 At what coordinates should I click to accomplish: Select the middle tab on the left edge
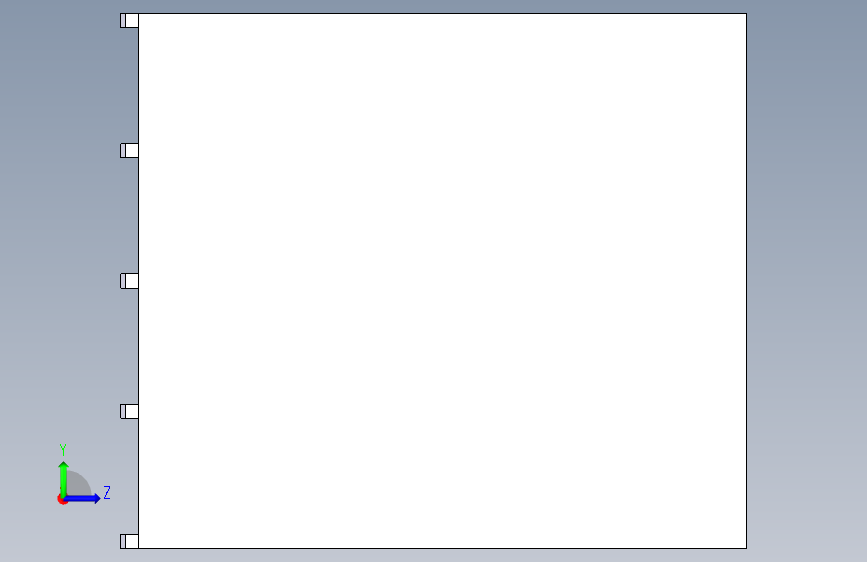click(x=129, y=281)
